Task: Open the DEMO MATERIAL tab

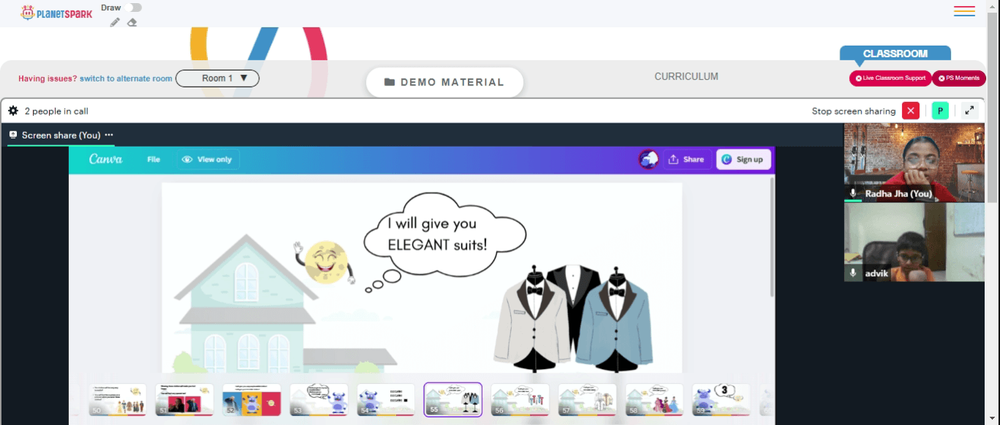Action: click(445, 82)
